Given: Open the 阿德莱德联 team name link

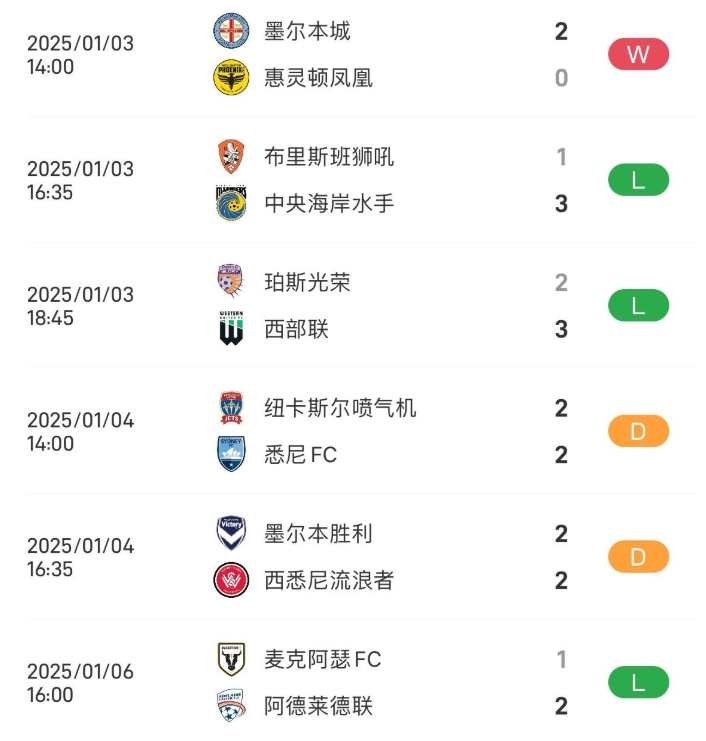Looking at the screenshot, I should 318,706.
